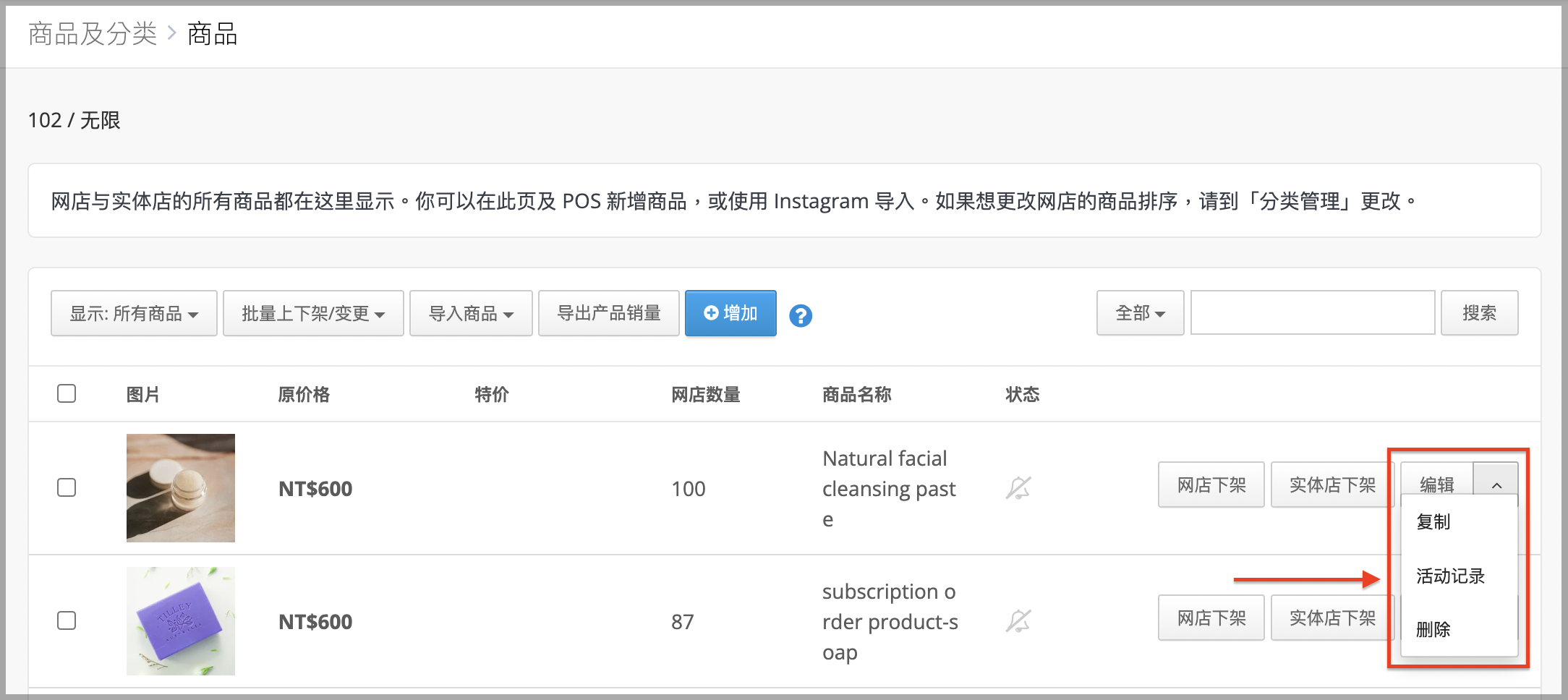
Task: Open the blue help question mark icon
Action: 800,315
